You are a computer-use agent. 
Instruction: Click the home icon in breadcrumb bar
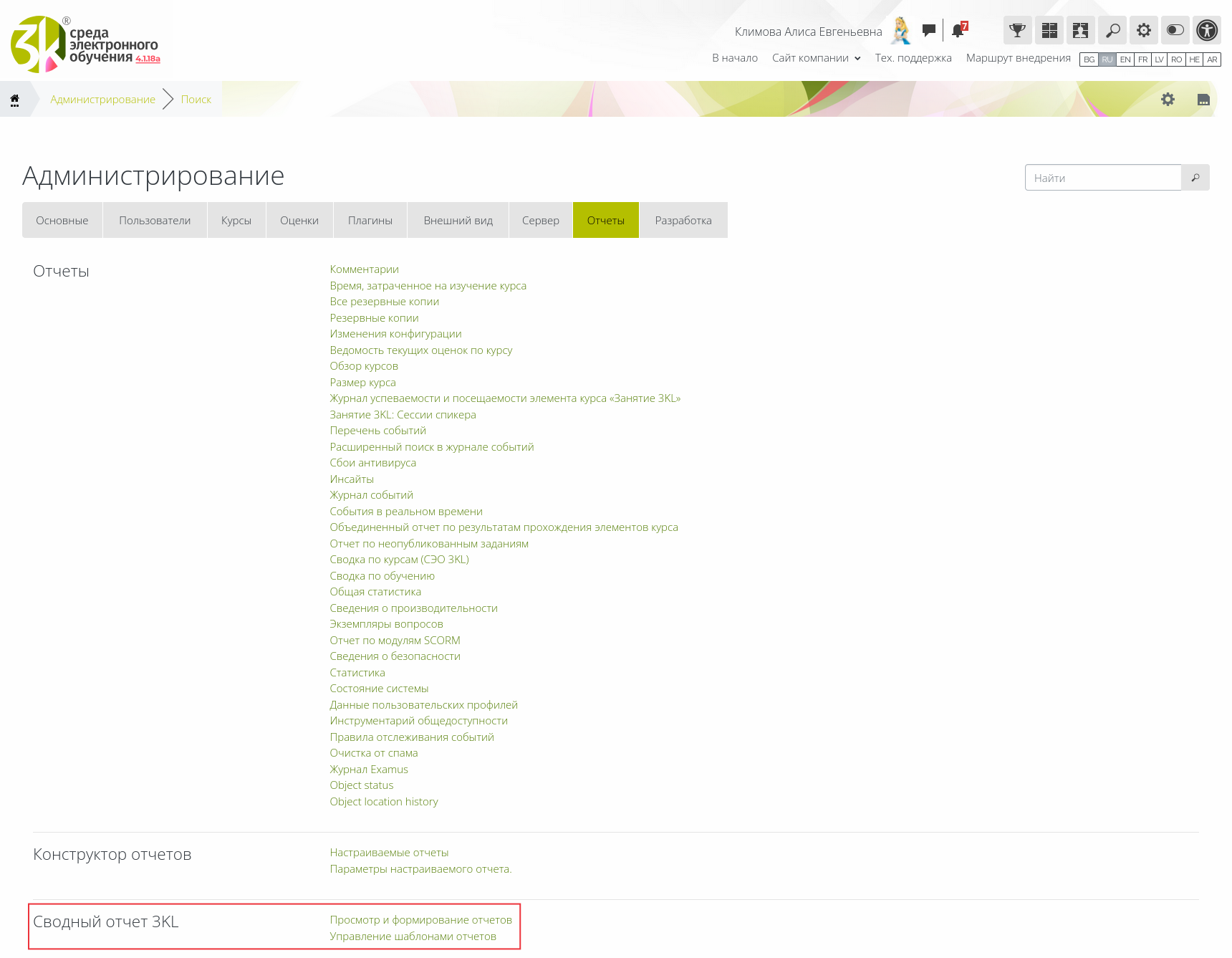[x=14, y=100]
